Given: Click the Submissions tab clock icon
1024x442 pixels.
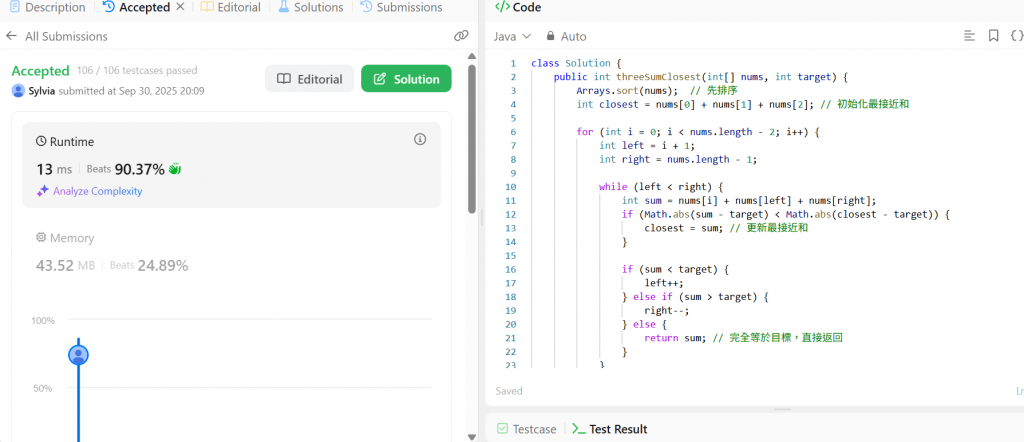Looking at the screenshot, I should click(366, 7).
